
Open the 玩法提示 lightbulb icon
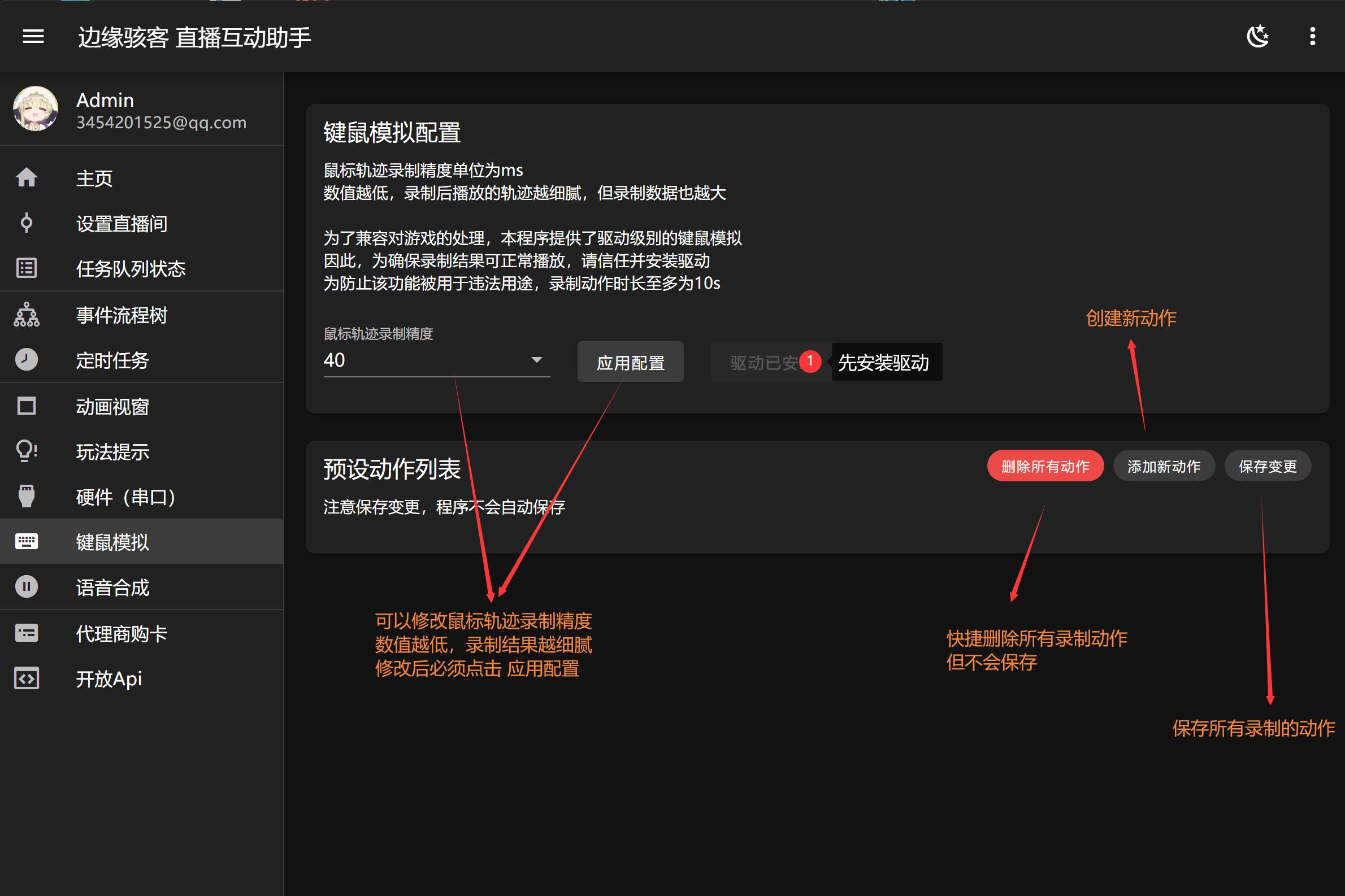pyautogui.click(x=27, y=451)
